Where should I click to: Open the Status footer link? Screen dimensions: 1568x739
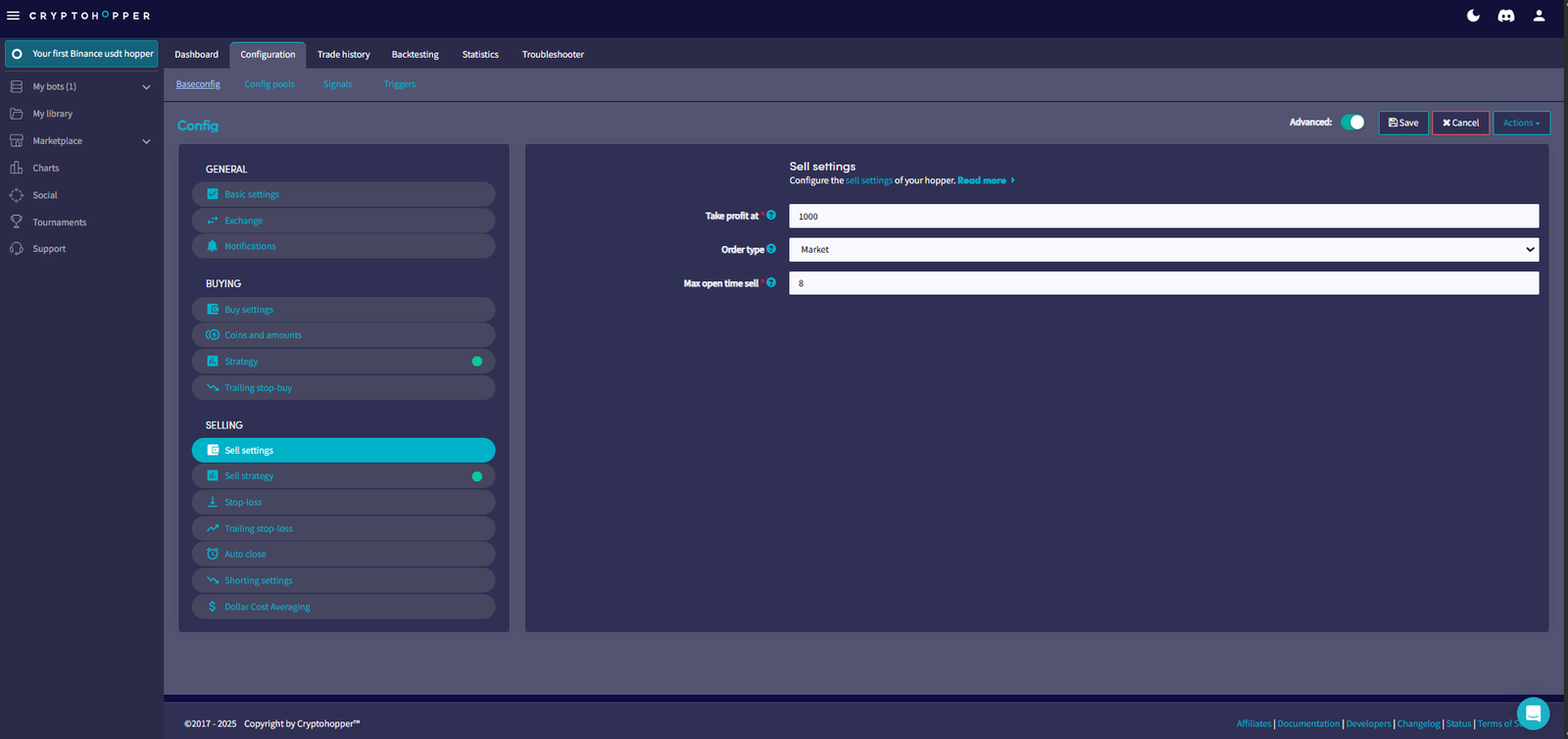[x=1459, y=723]
